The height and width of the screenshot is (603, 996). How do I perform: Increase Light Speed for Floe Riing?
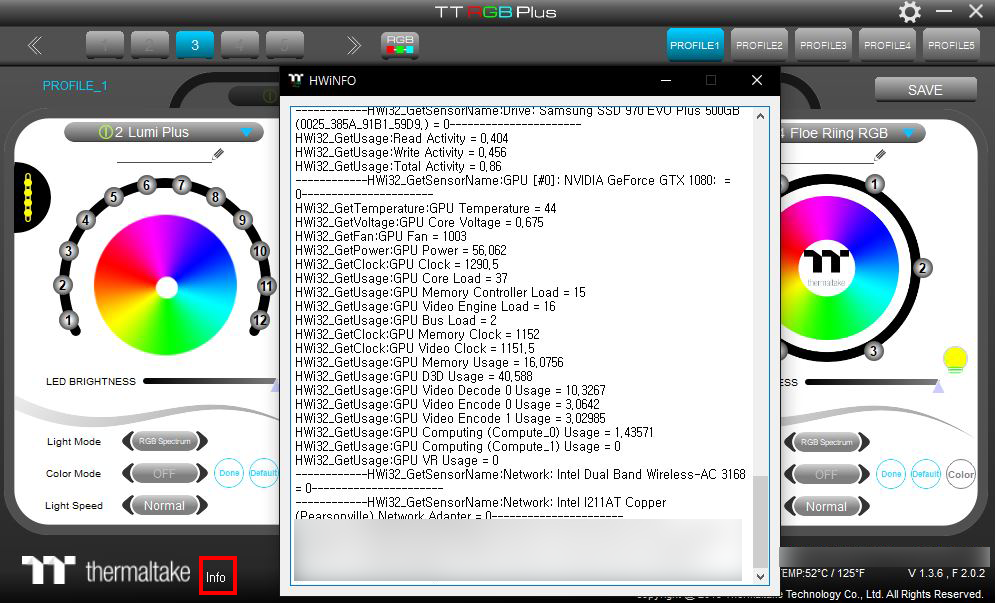point(864,507)
